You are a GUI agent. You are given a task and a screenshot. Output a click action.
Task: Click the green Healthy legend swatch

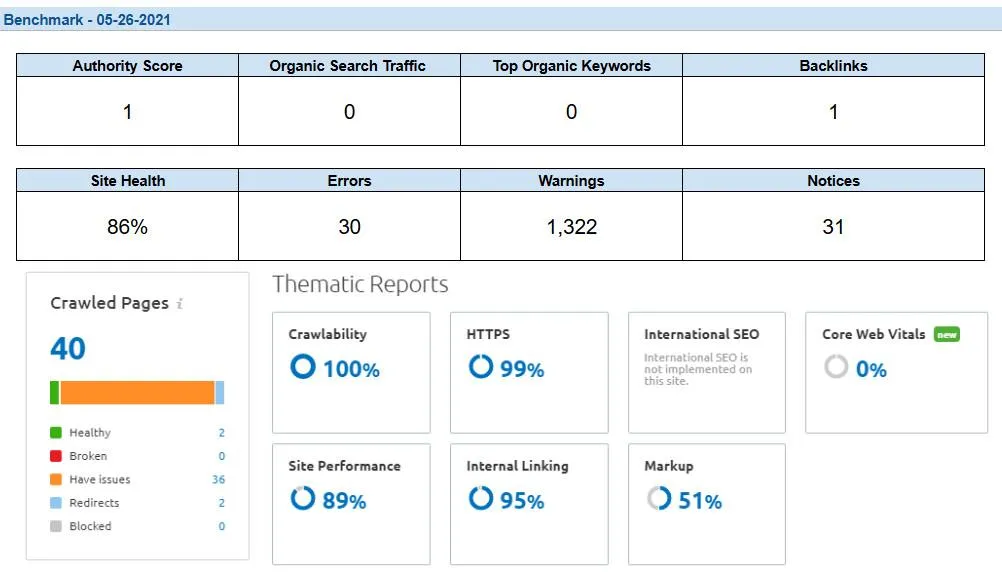[56, 433]
